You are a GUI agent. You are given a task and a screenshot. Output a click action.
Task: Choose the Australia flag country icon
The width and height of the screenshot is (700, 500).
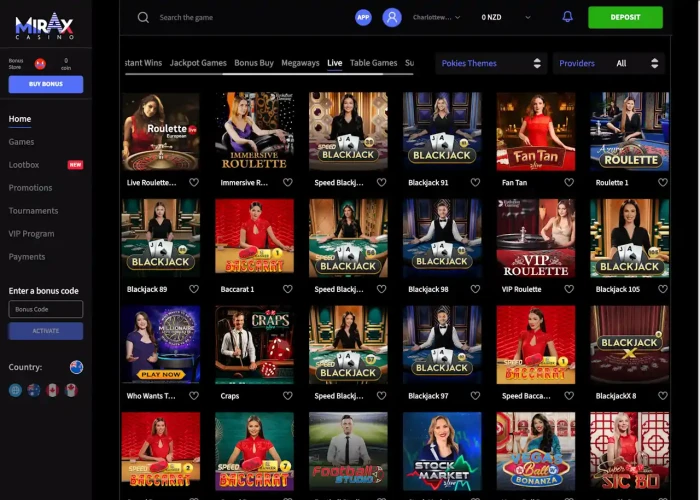[x=34, y=390]
